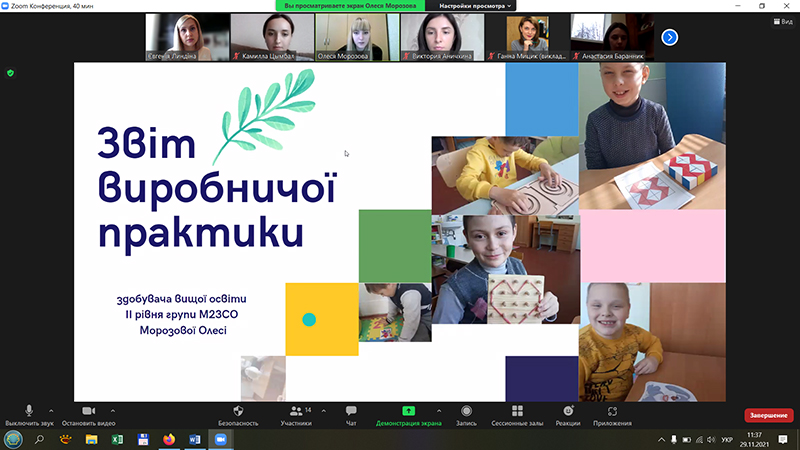Open the Реакции reactions menu
The image size is (800, 450).
[x=568, y=411]
